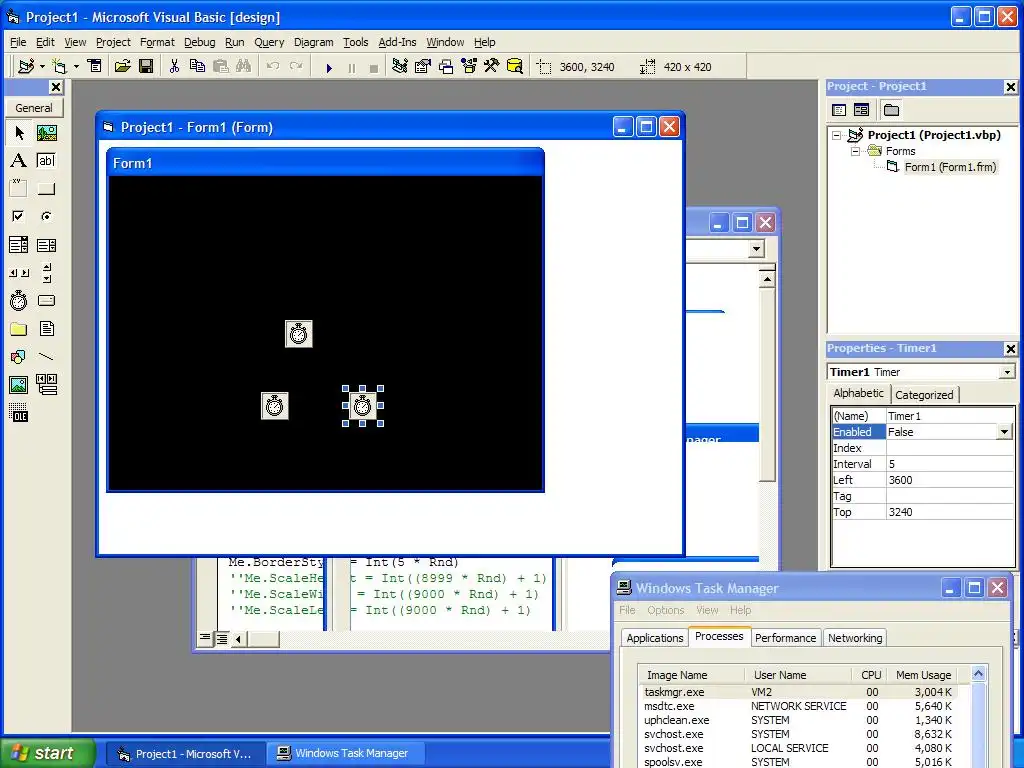This screenshot has width=1024, height=768.
Task: Toggle Folders in Project panel
Action: click(x=891, y=110)
